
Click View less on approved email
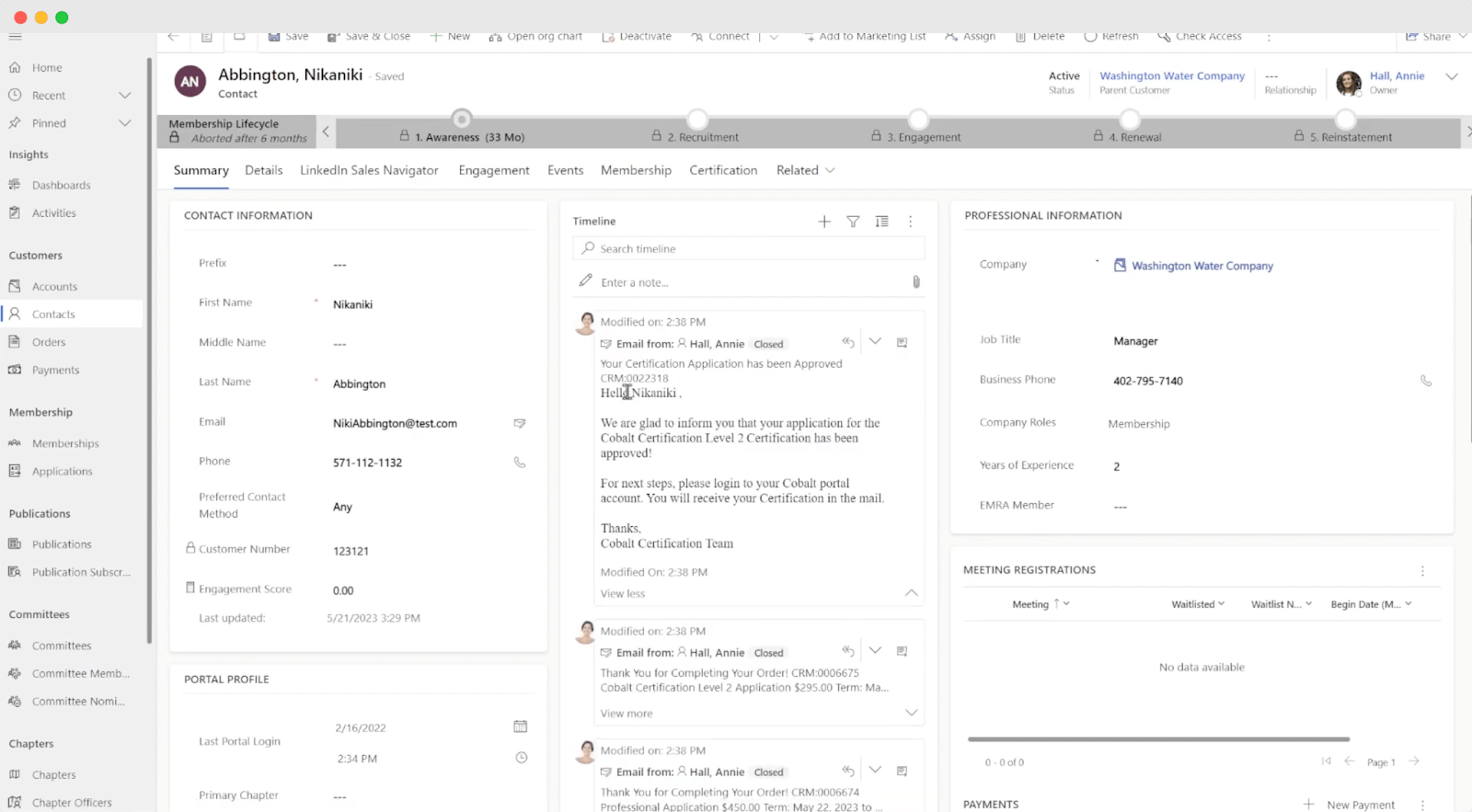click(623, 594)
